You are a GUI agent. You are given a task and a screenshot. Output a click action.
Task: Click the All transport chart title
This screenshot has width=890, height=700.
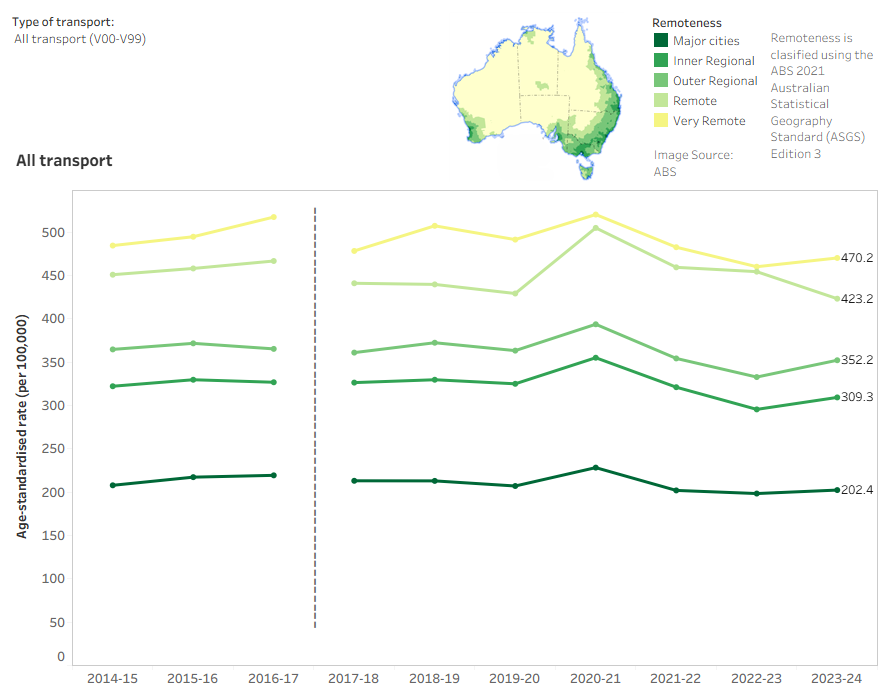coord(64,161)
